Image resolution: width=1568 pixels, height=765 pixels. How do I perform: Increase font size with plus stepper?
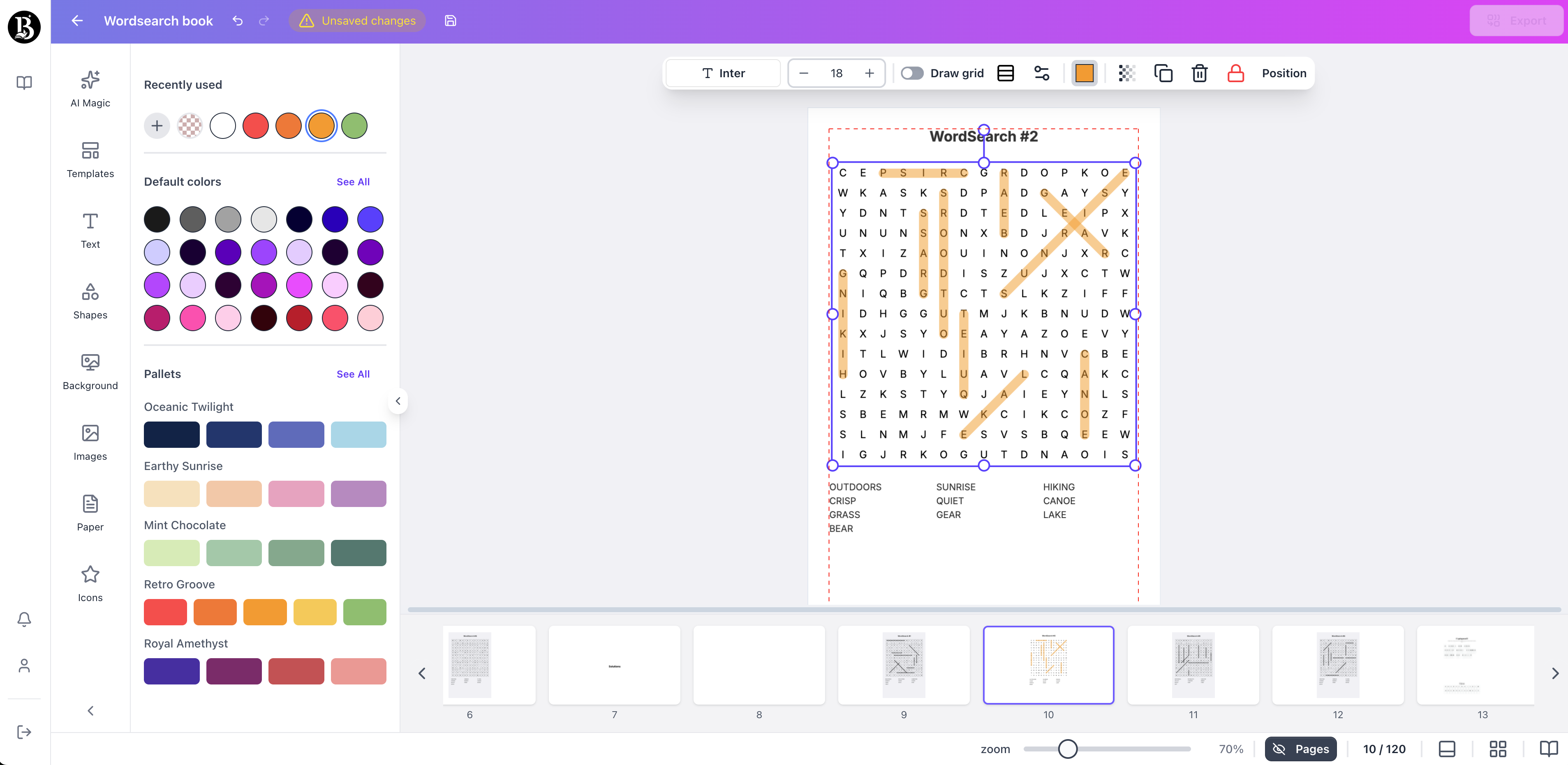click(x=869, y=73)
